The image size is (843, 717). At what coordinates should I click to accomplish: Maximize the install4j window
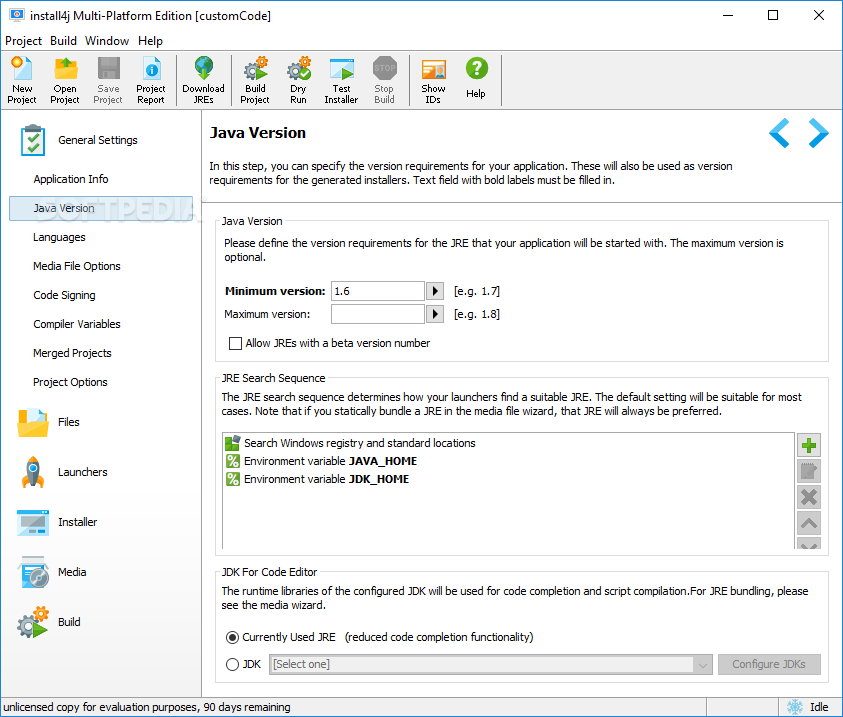click(x=773, y=16)
